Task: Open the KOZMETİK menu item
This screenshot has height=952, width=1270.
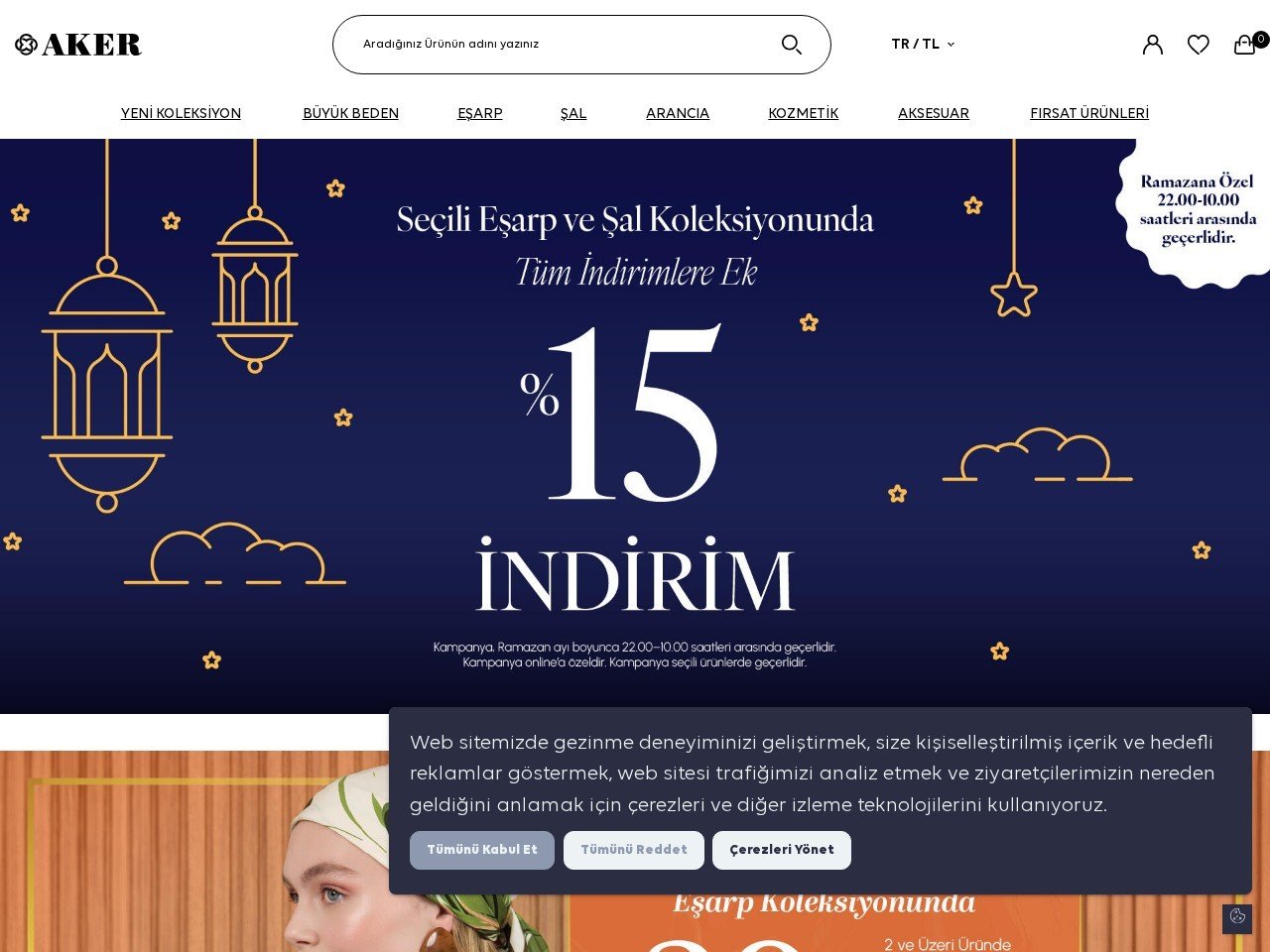Action: pos(804,113)
